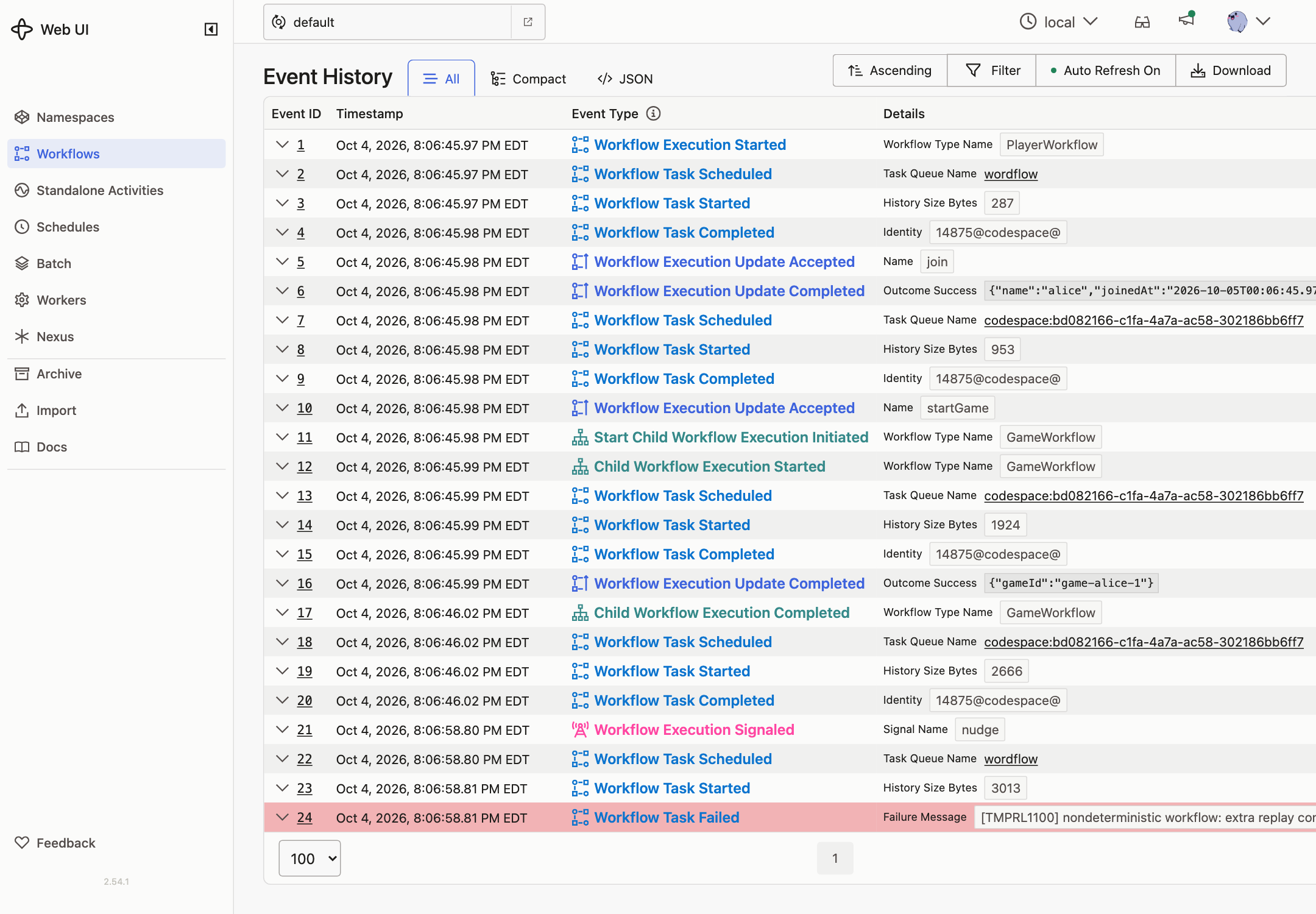Open the Namespaces page in the sidebar
The height and width of the screenshot is (914, 1316).
click(x=116, y=117)
